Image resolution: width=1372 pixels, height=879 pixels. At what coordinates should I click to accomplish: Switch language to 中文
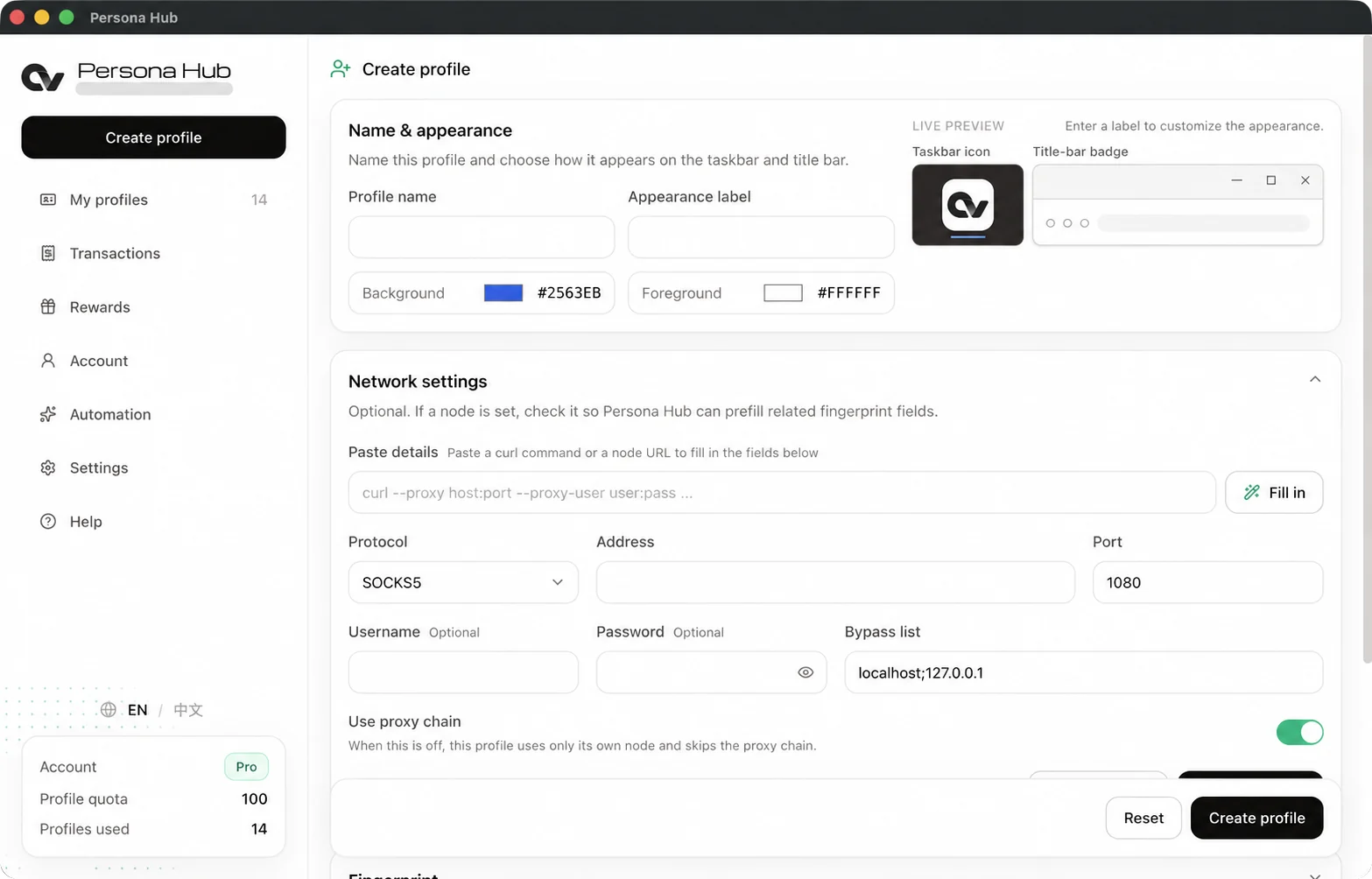pyautogui.click(x=188, y=709)
